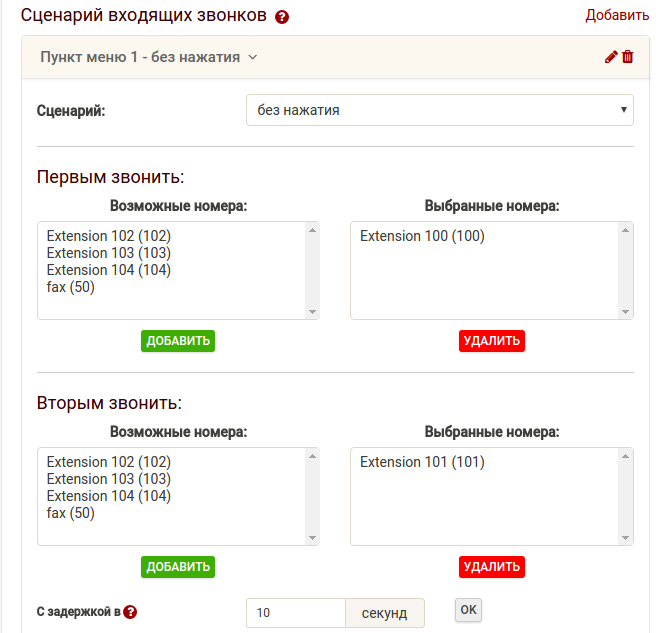This screenshot has height=633, width=656.
Task: Open the scenario dropdown 'без нажатия'
Action: (439, 110)
